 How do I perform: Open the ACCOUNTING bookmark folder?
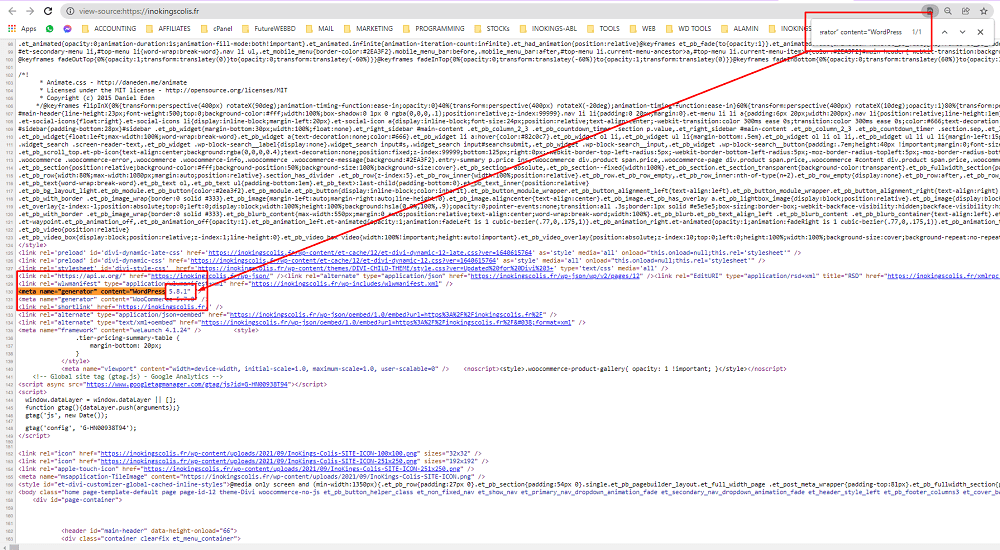(x=110, y=29)
